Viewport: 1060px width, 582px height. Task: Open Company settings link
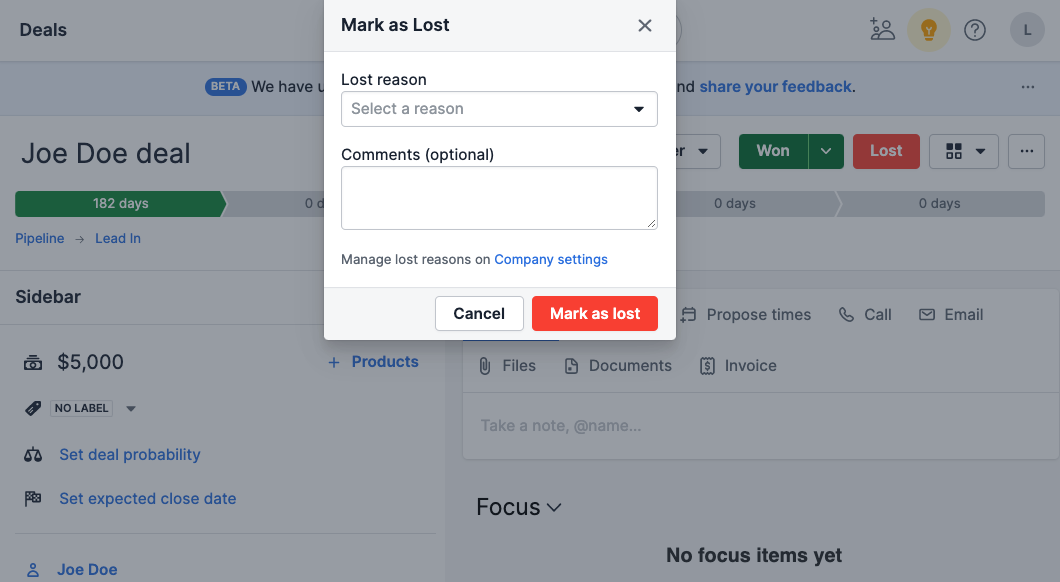551,260
